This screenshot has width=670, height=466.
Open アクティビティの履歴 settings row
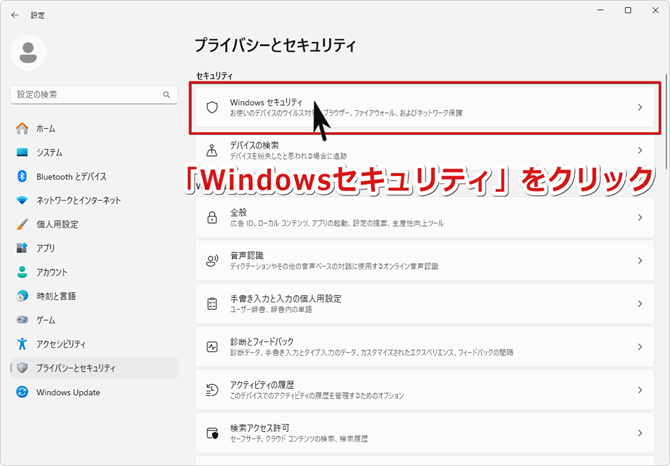point(425,390)
